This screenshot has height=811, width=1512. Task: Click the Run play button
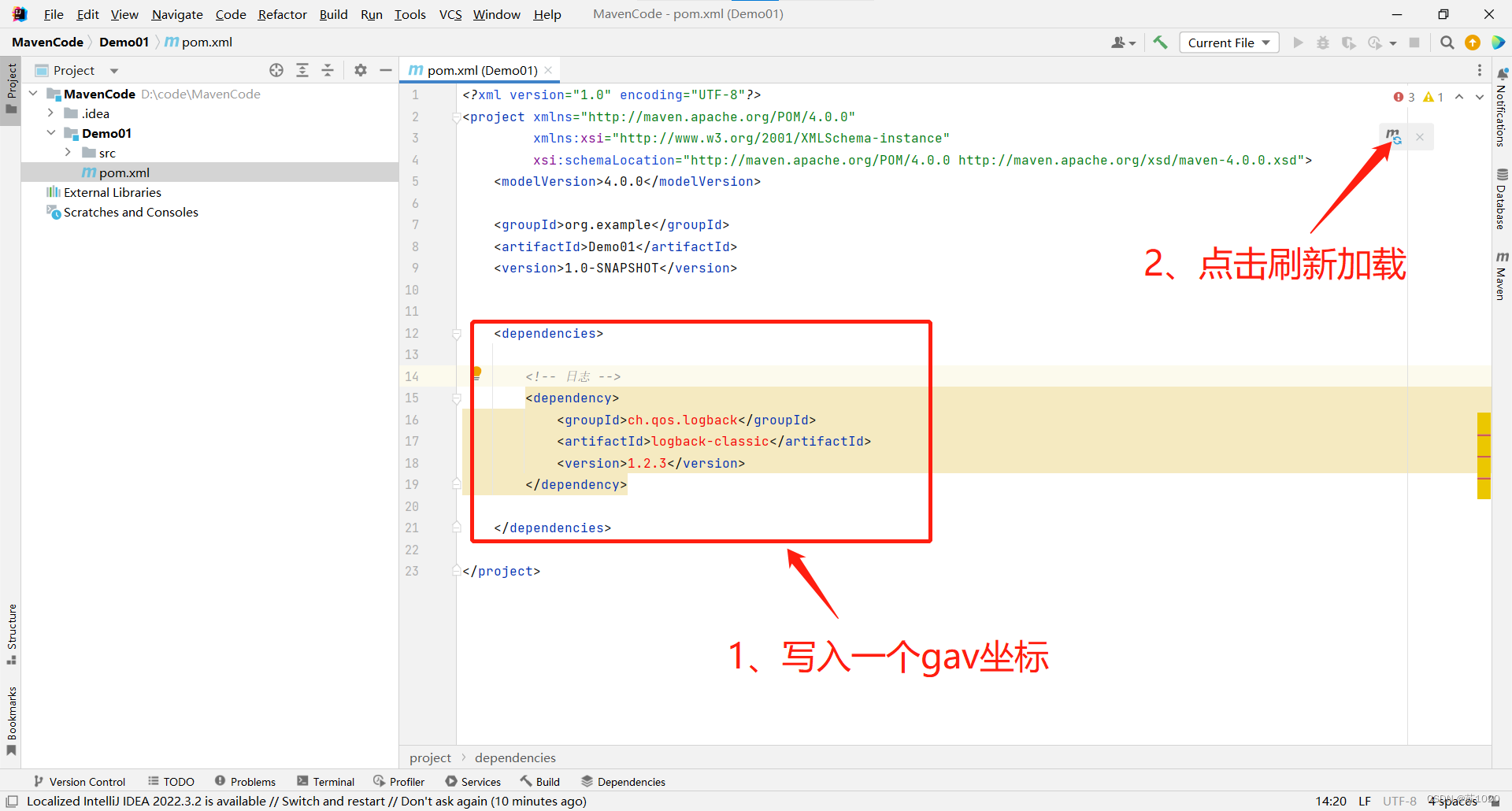pos(1298,43)
